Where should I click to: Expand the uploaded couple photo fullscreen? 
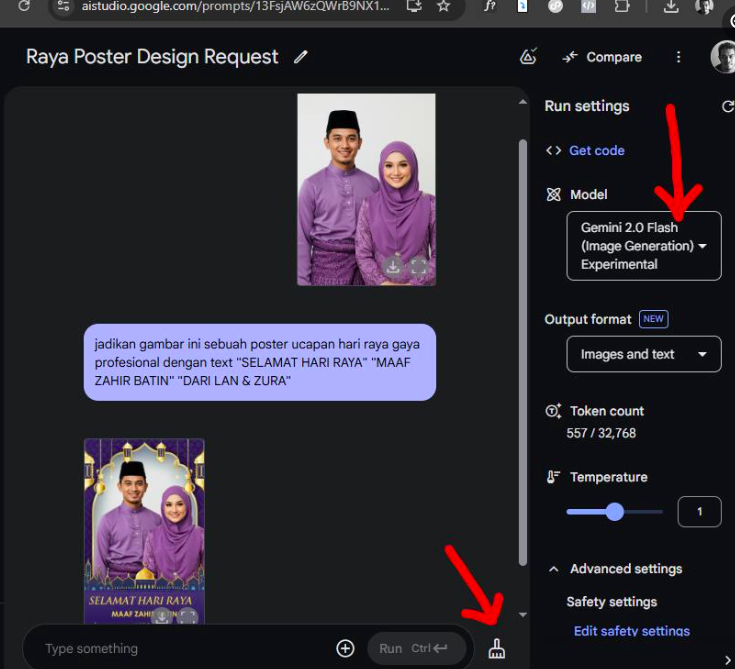click(x=418, y=266)
